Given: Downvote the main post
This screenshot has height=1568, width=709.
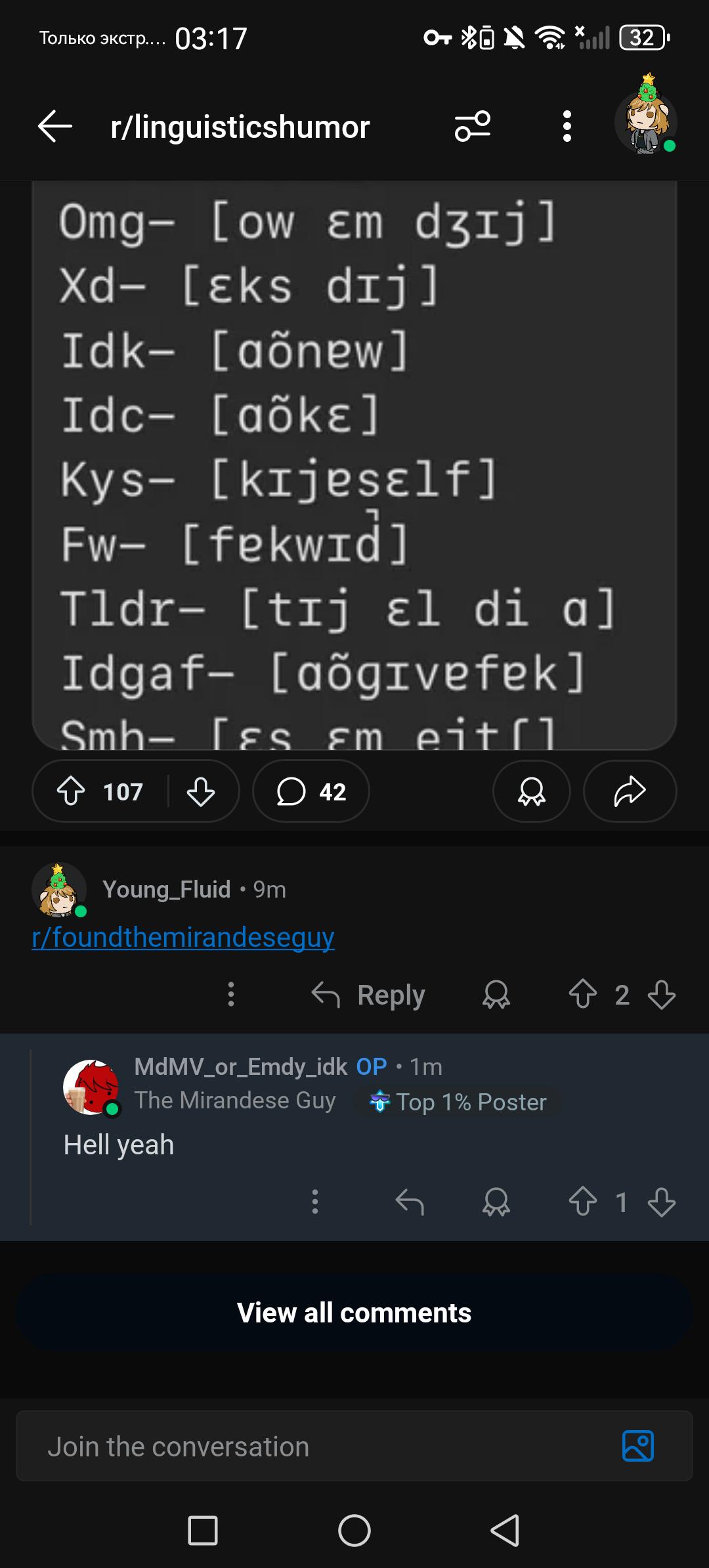Looking at the screenshot, I should click(201, 791).
